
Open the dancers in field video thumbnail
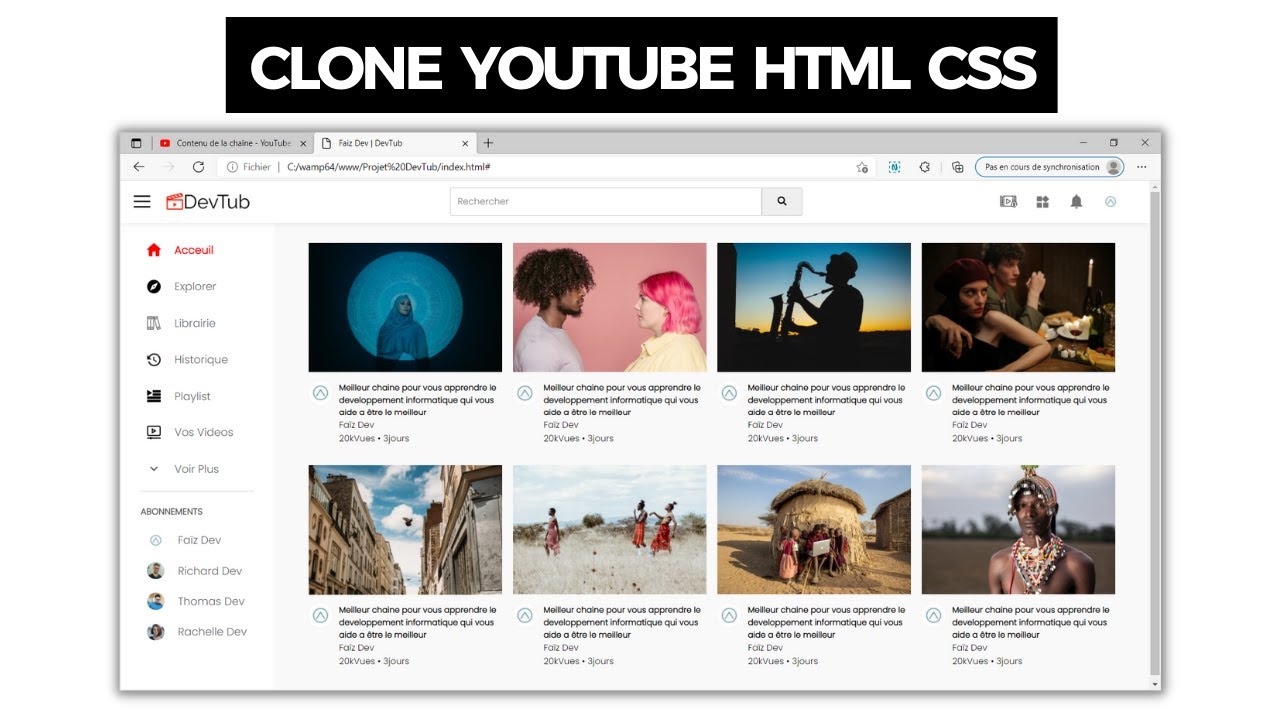click(x=610, y=530)
